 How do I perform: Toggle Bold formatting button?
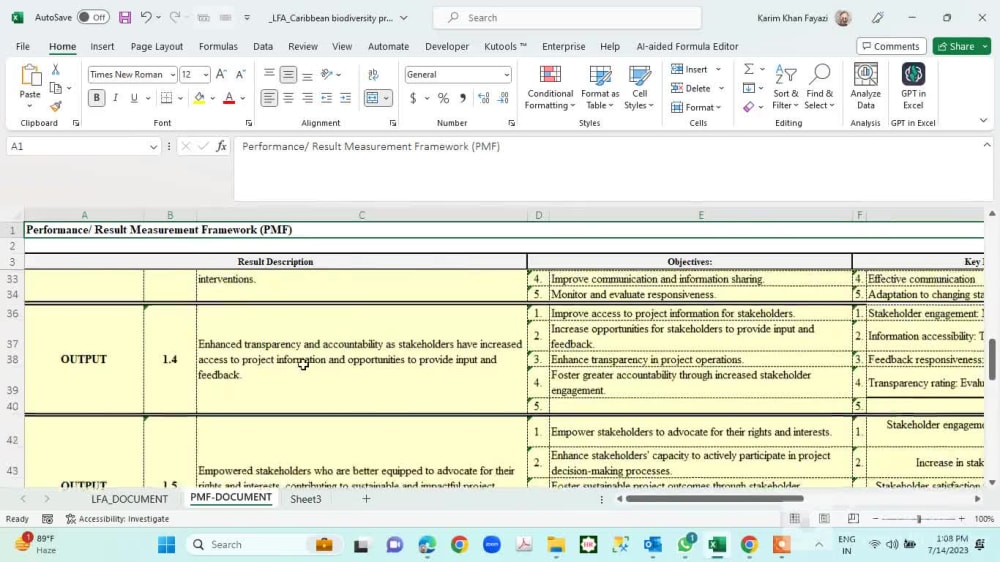pos(96,98)
